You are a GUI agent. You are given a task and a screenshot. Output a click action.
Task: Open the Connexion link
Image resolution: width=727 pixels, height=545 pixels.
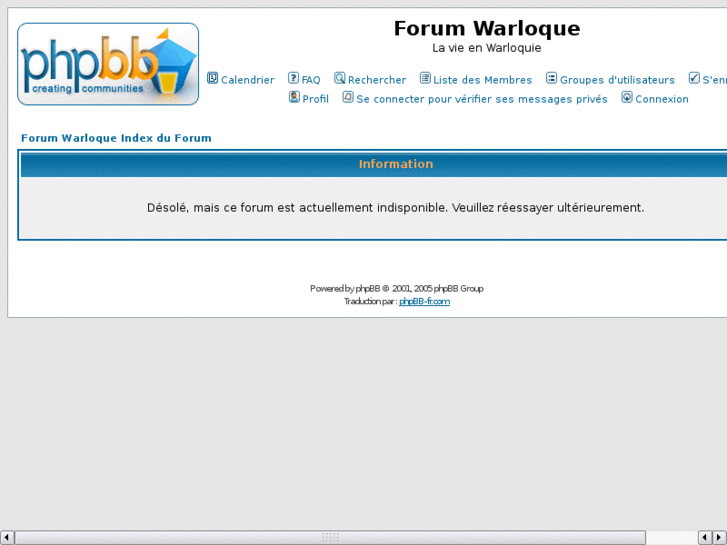coord(662,99)
